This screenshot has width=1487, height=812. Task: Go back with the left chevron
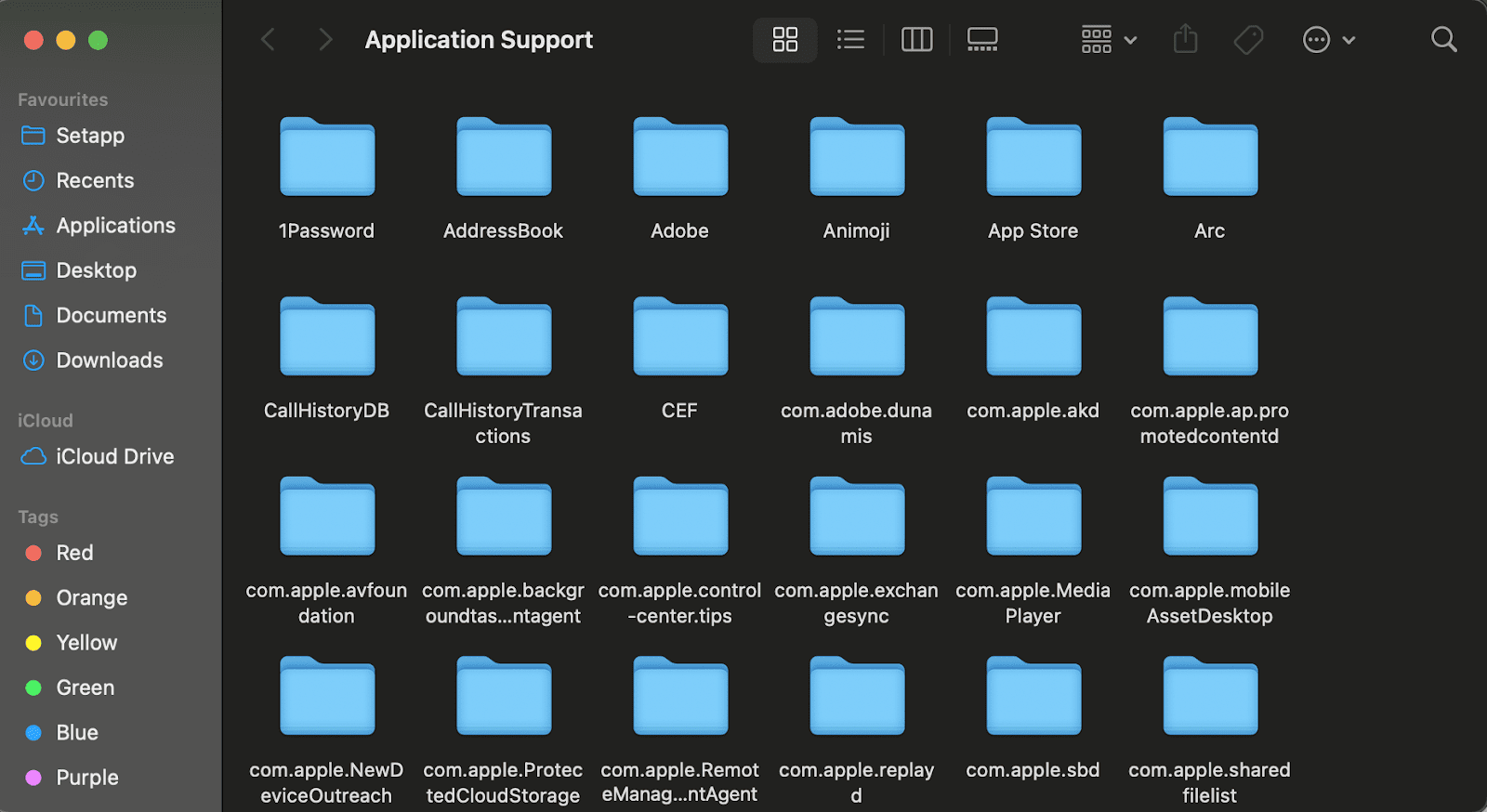[269, 40]
